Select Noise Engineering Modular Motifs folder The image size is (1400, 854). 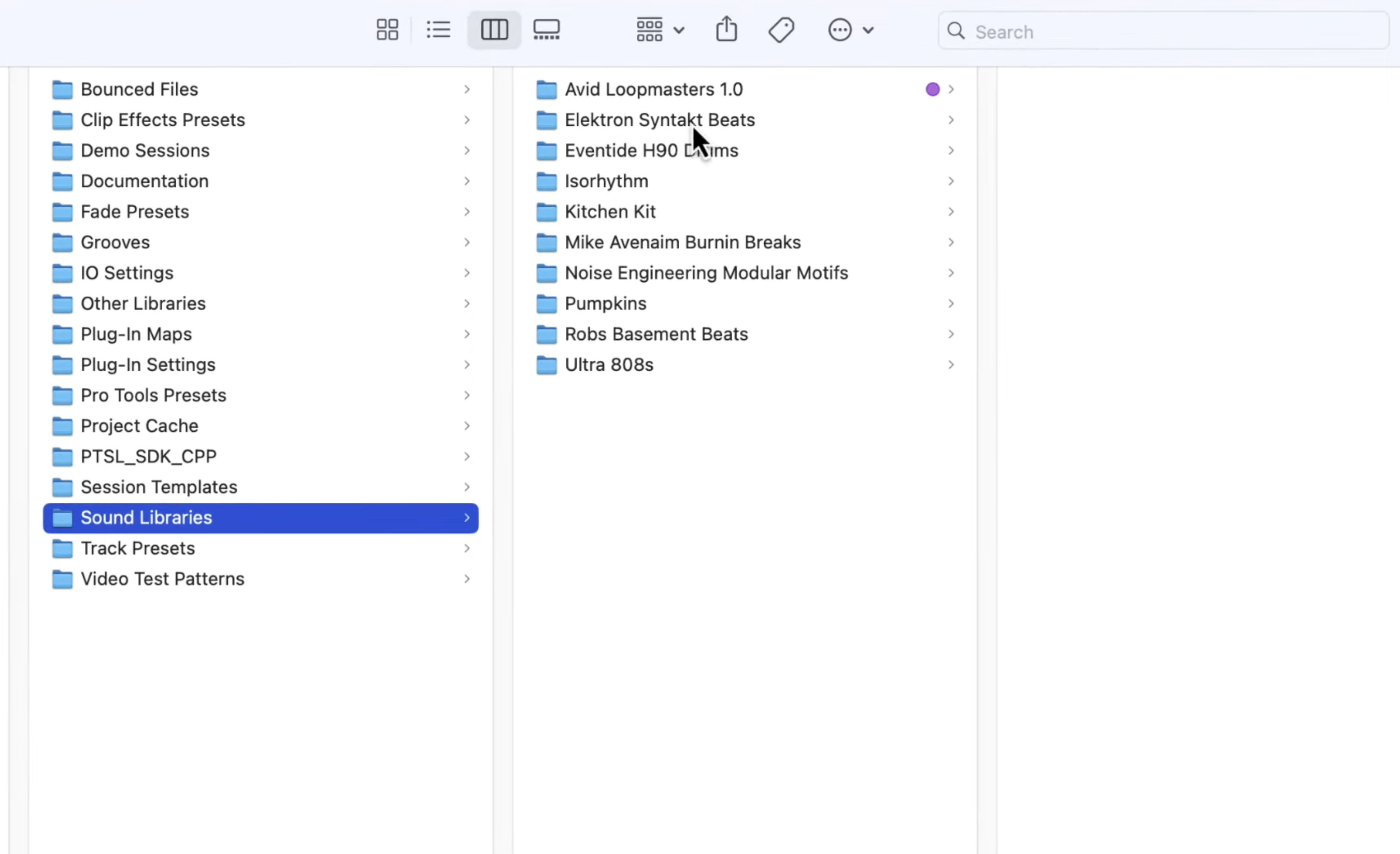pos(706,272)
